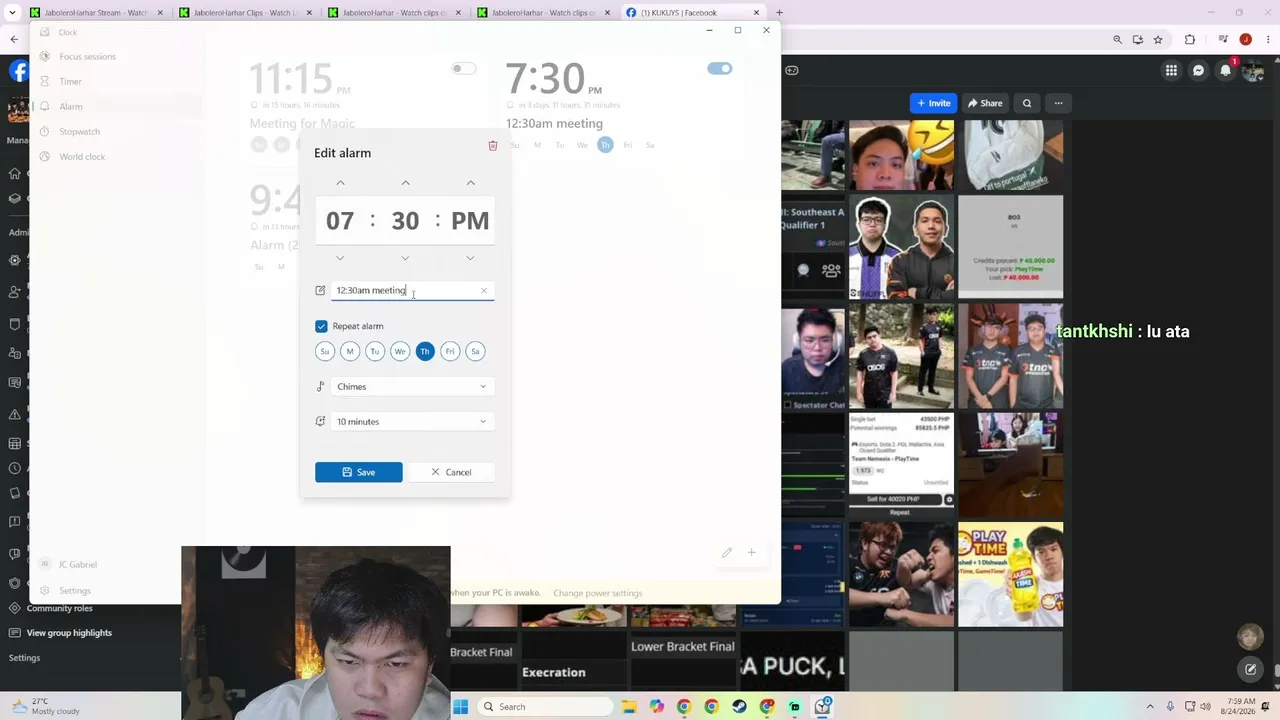Viewport: 1280px width, 720px height.
Task: Open Steam from the taskbar
Action: 739,707
